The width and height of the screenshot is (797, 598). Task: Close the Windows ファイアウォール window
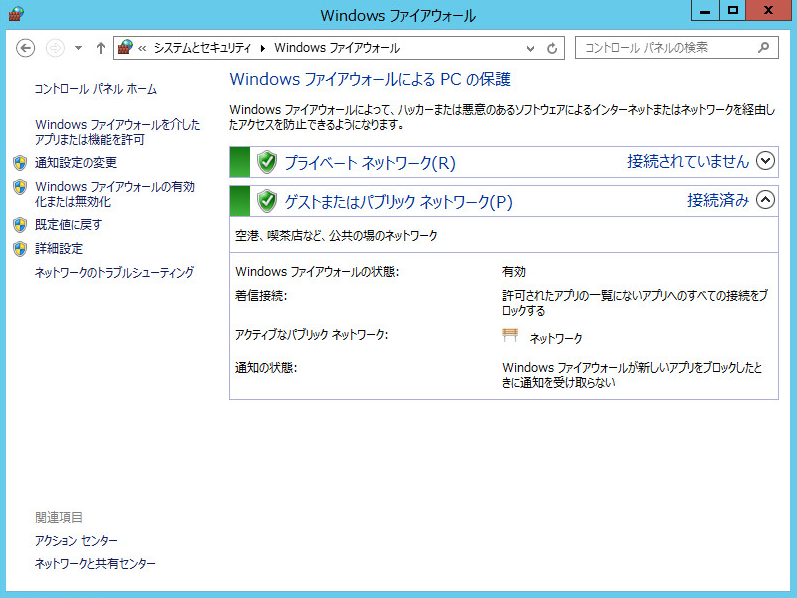[769, 11]
